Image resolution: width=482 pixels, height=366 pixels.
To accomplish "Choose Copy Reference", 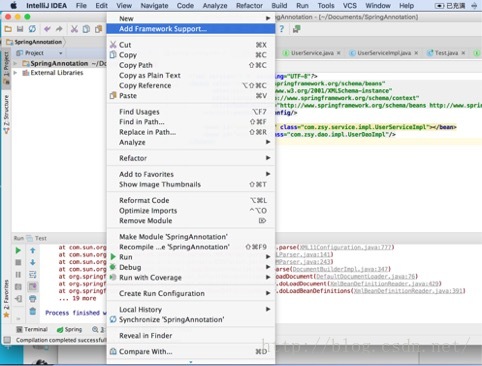I will pos(191,85).
